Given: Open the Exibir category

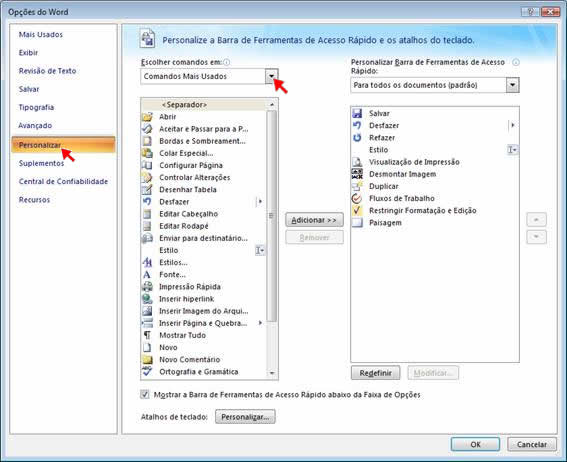Looking at the screenshot, I should (29, 53).
